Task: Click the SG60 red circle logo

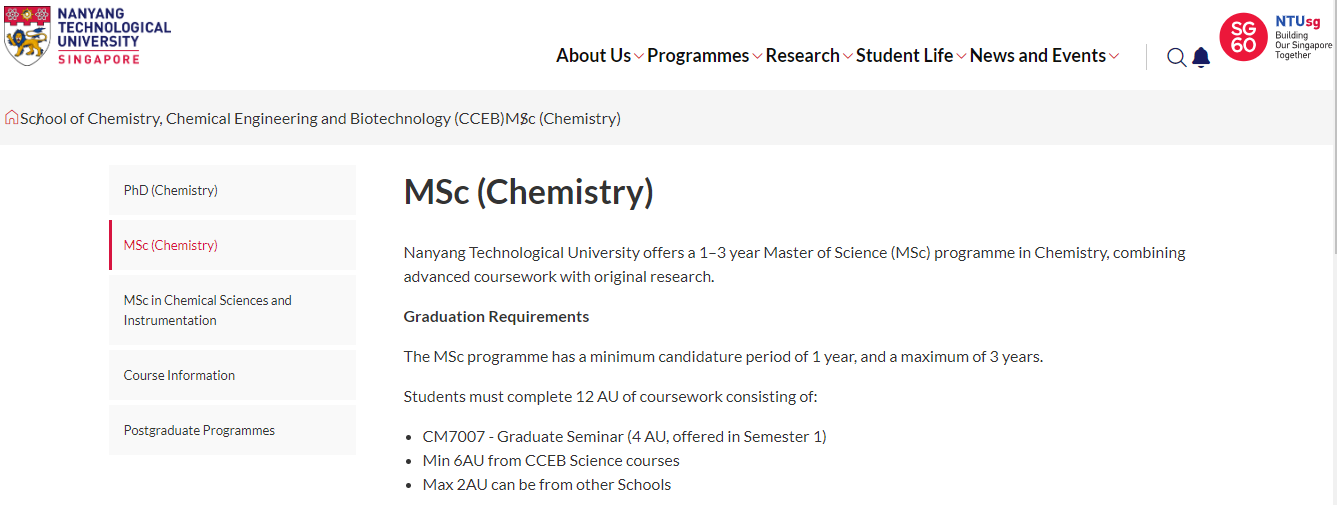Action: click(x=1243, y=37)
